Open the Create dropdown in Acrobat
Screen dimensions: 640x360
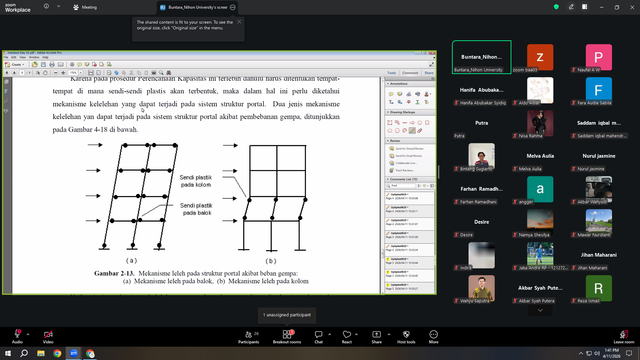pyautogui.click(x=15, y=64)
